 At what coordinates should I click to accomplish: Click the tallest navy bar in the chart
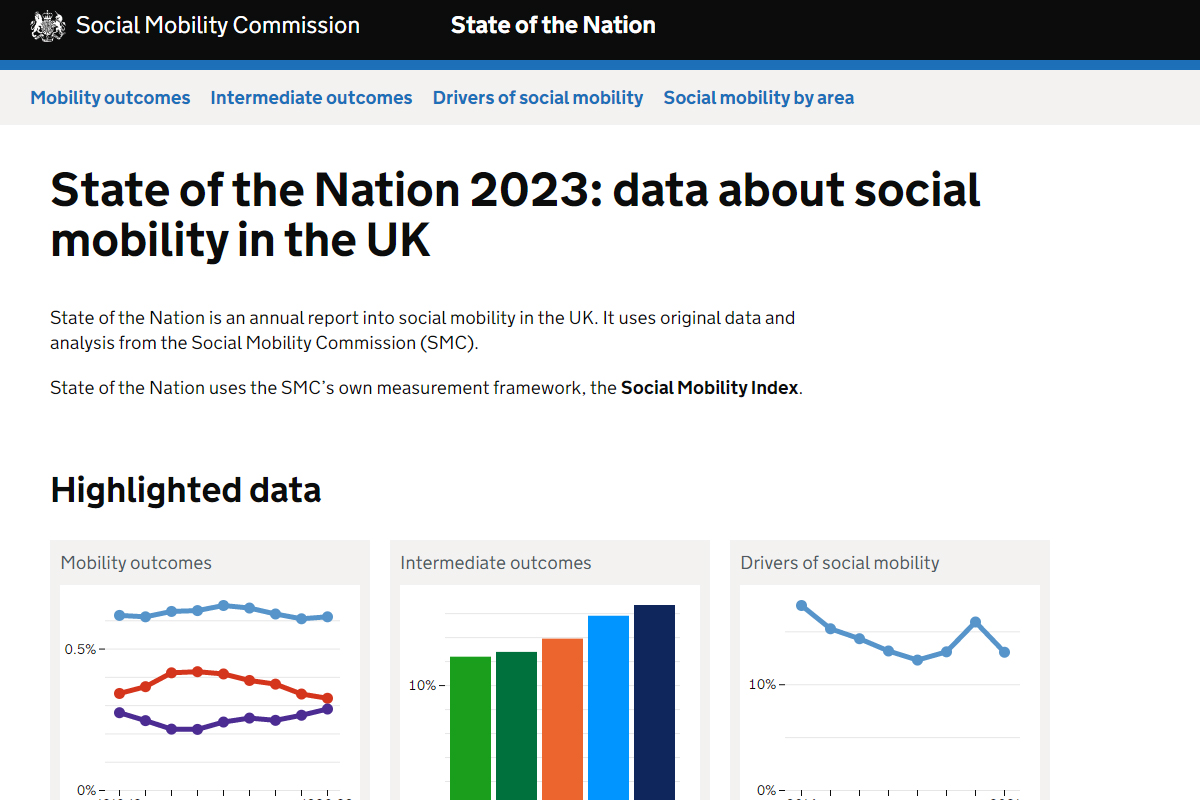pos(654,700)
